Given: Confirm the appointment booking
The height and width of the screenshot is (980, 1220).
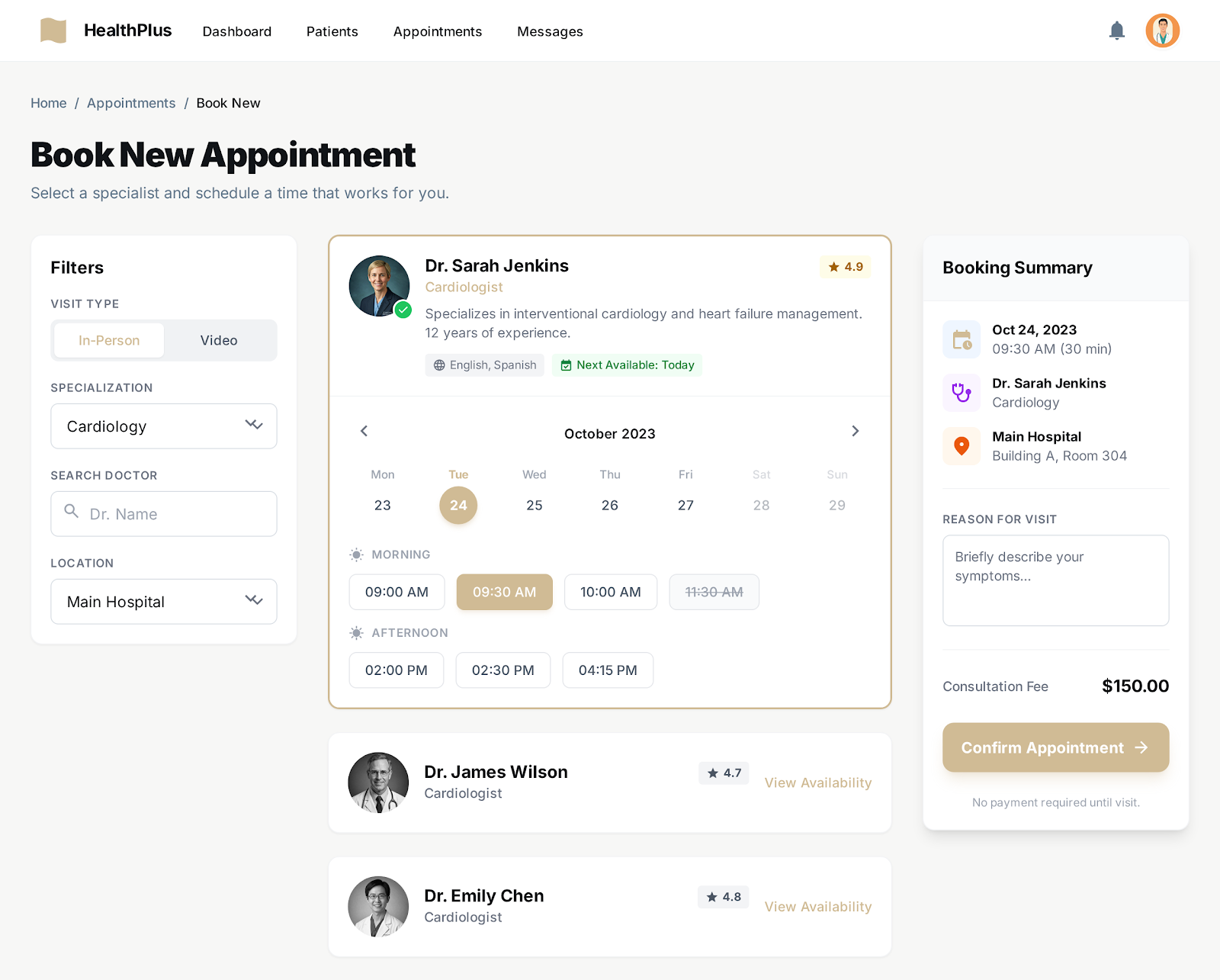Looking at the screenshot, I should click(1055, 747).
